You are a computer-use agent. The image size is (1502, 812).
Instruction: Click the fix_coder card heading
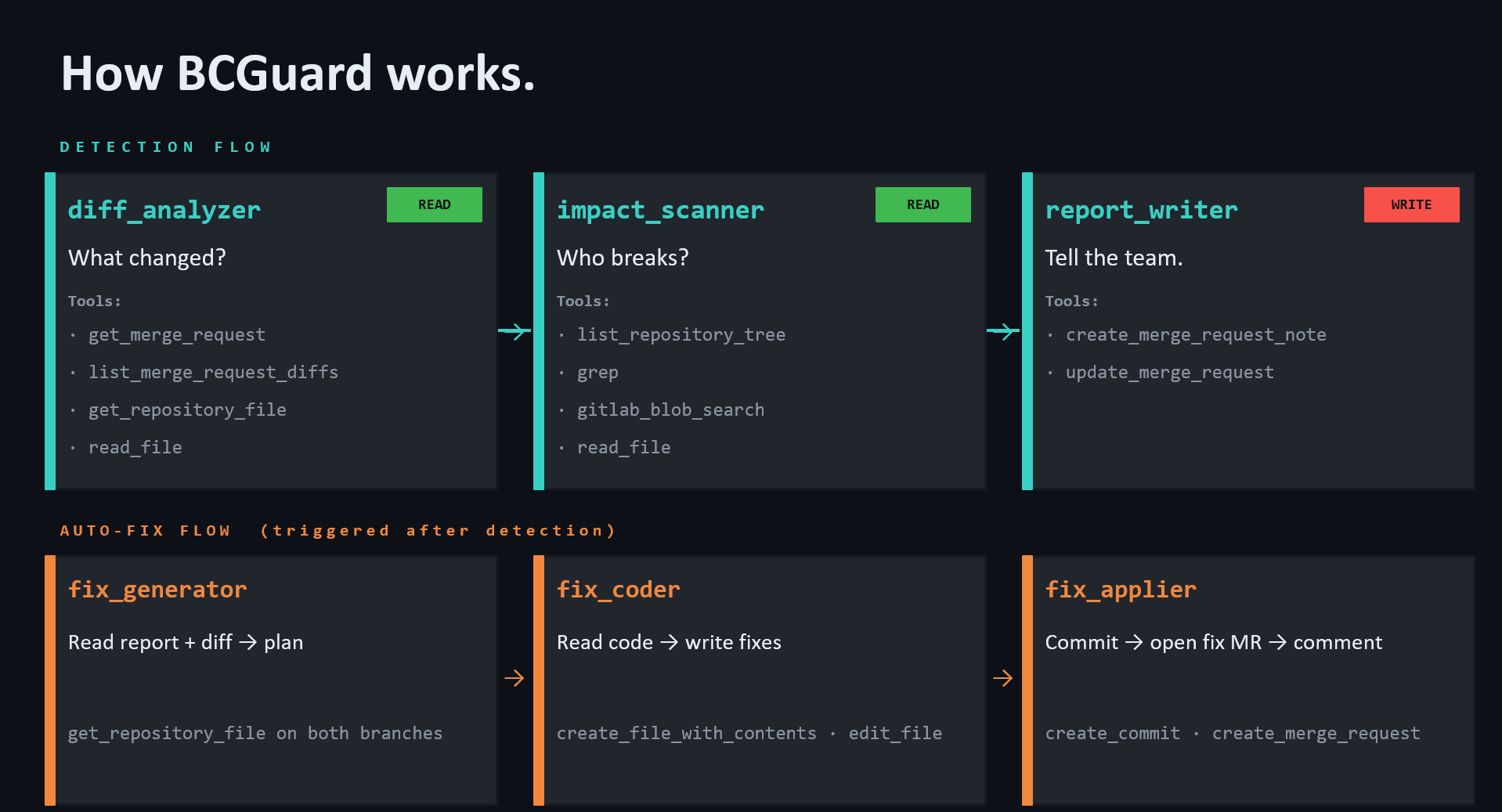[x=619, y=590]
